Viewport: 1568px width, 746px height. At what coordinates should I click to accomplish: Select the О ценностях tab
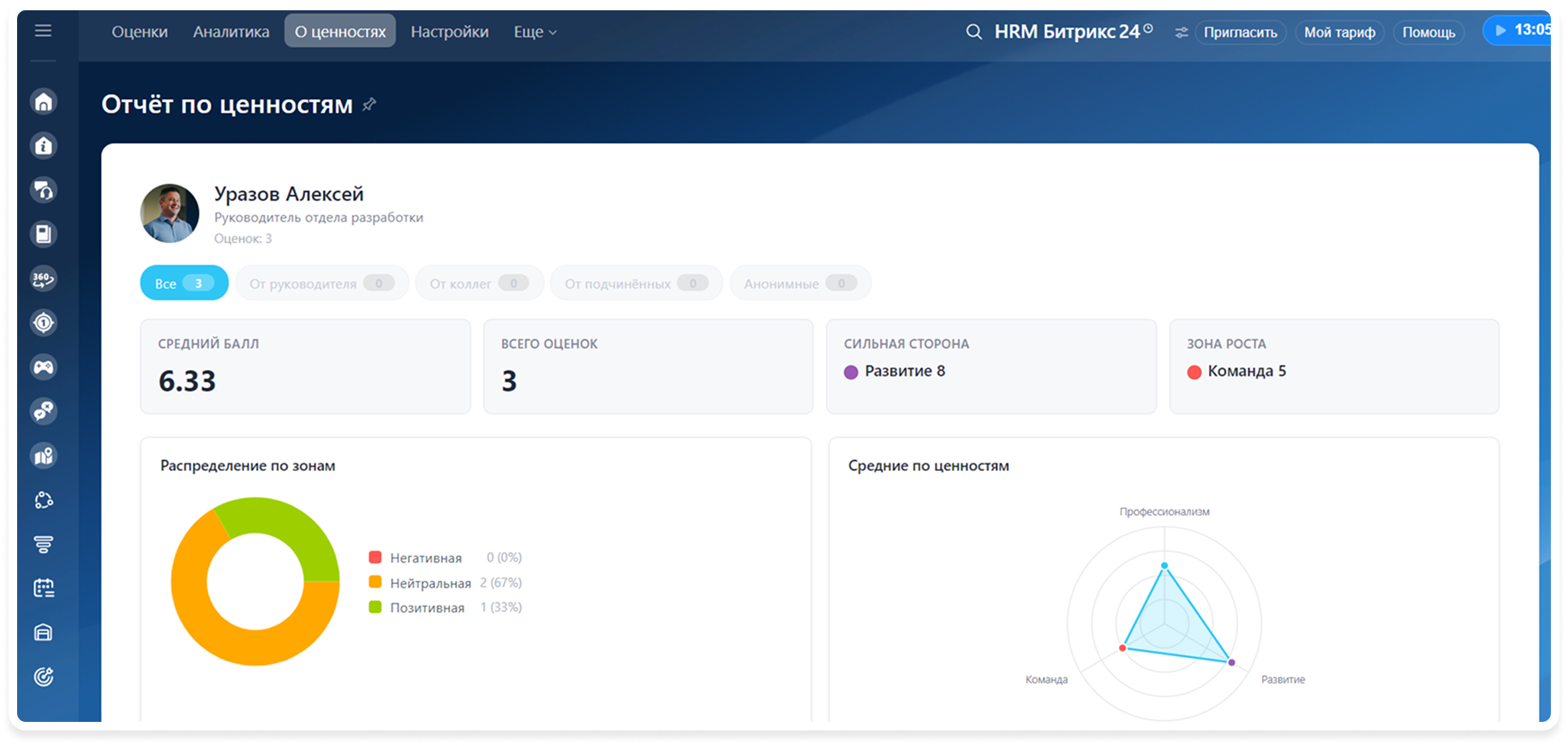point(340,32)
